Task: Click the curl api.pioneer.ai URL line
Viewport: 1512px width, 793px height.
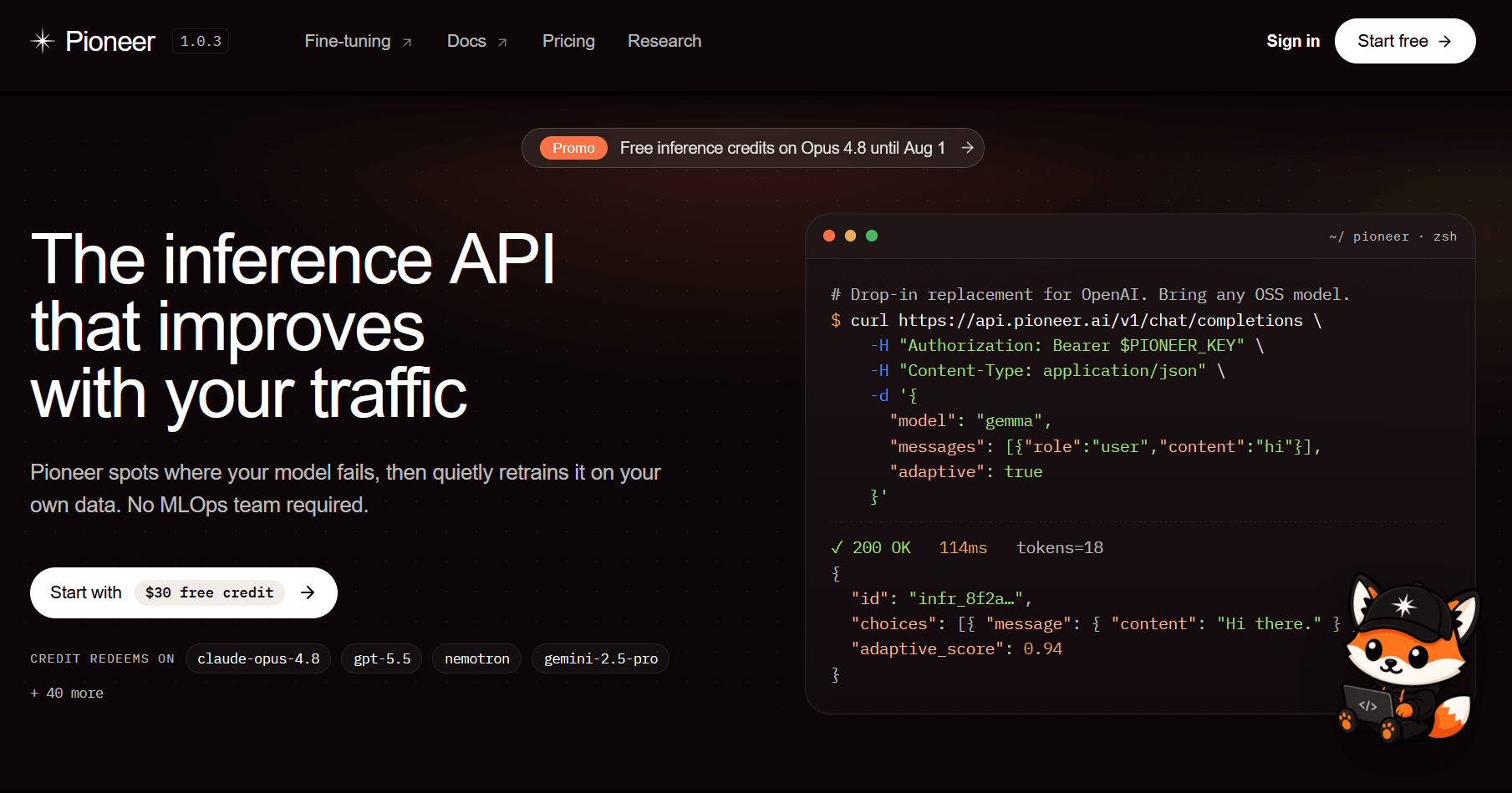Action: pyautogui.click(x=1077, y=320)
